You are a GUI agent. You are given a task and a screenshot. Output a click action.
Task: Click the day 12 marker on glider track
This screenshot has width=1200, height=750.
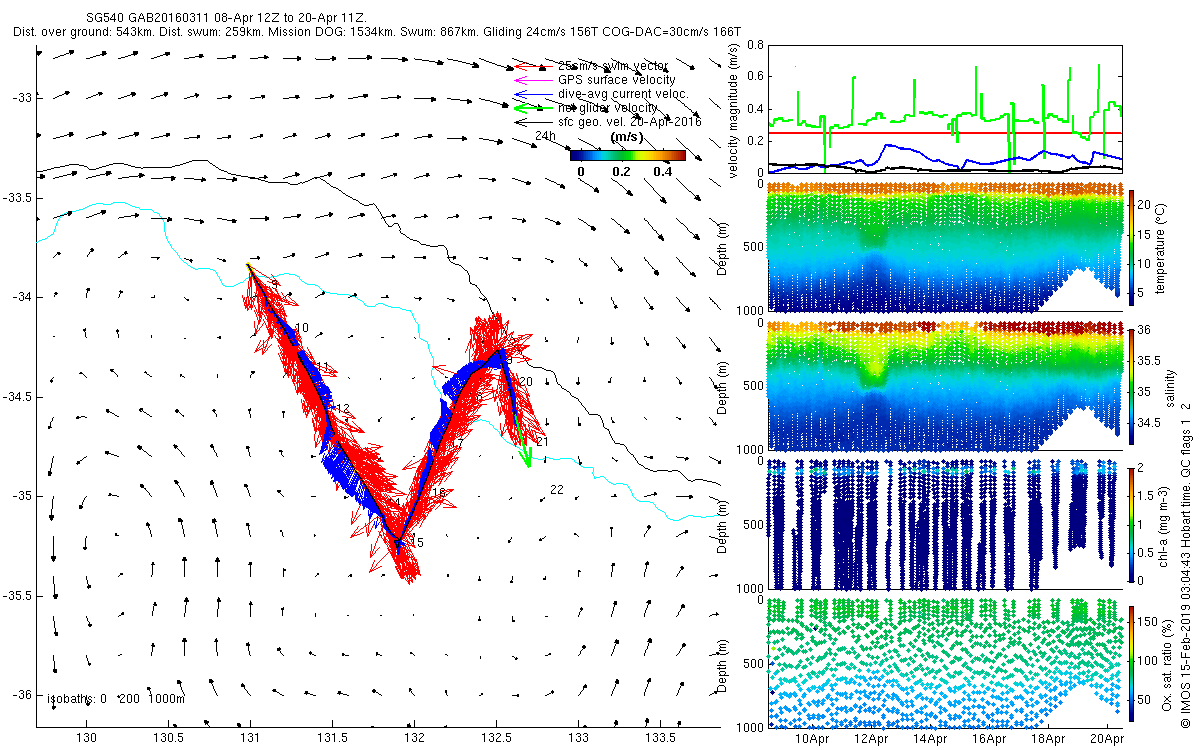click(x=343, y=409)
